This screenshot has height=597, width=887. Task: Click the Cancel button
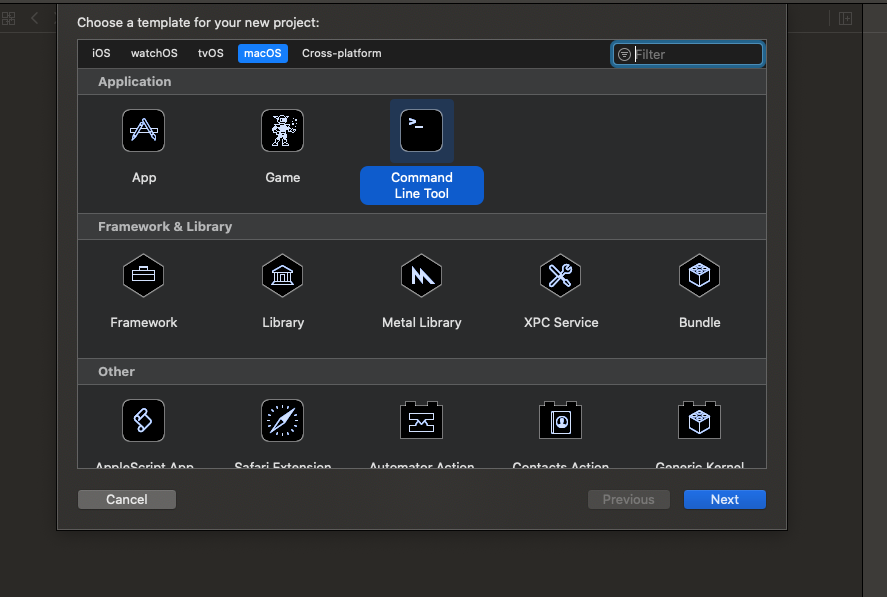tap(127, 500)
